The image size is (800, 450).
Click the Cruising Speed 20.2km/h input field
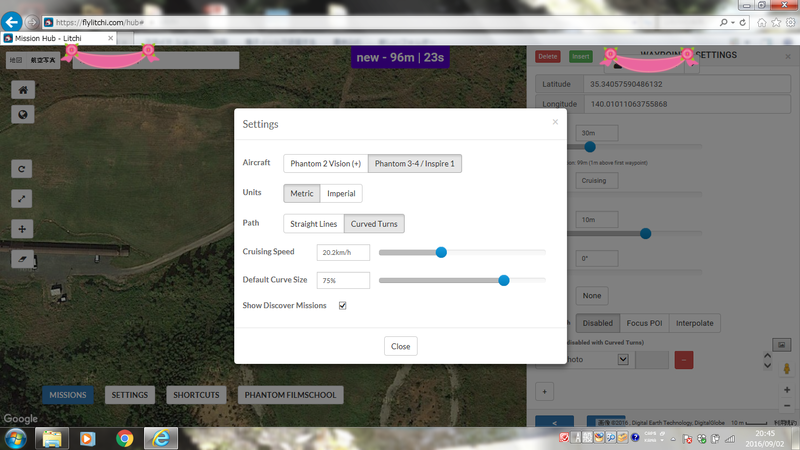pos(343,252)
